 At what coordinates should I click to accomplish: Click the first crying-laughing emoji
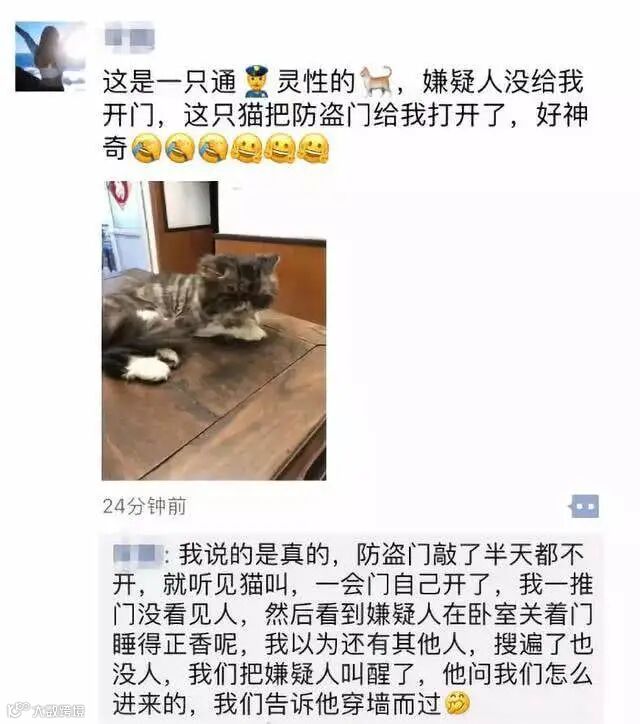(147, 149)
